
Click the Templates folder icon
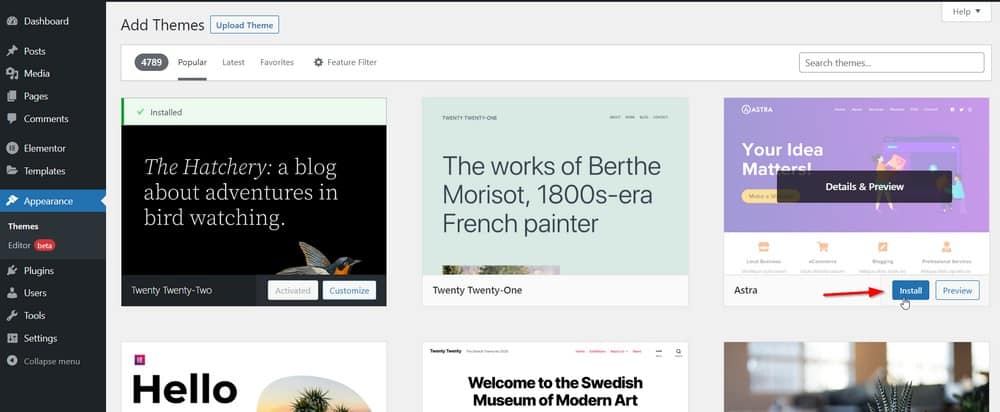12,171
